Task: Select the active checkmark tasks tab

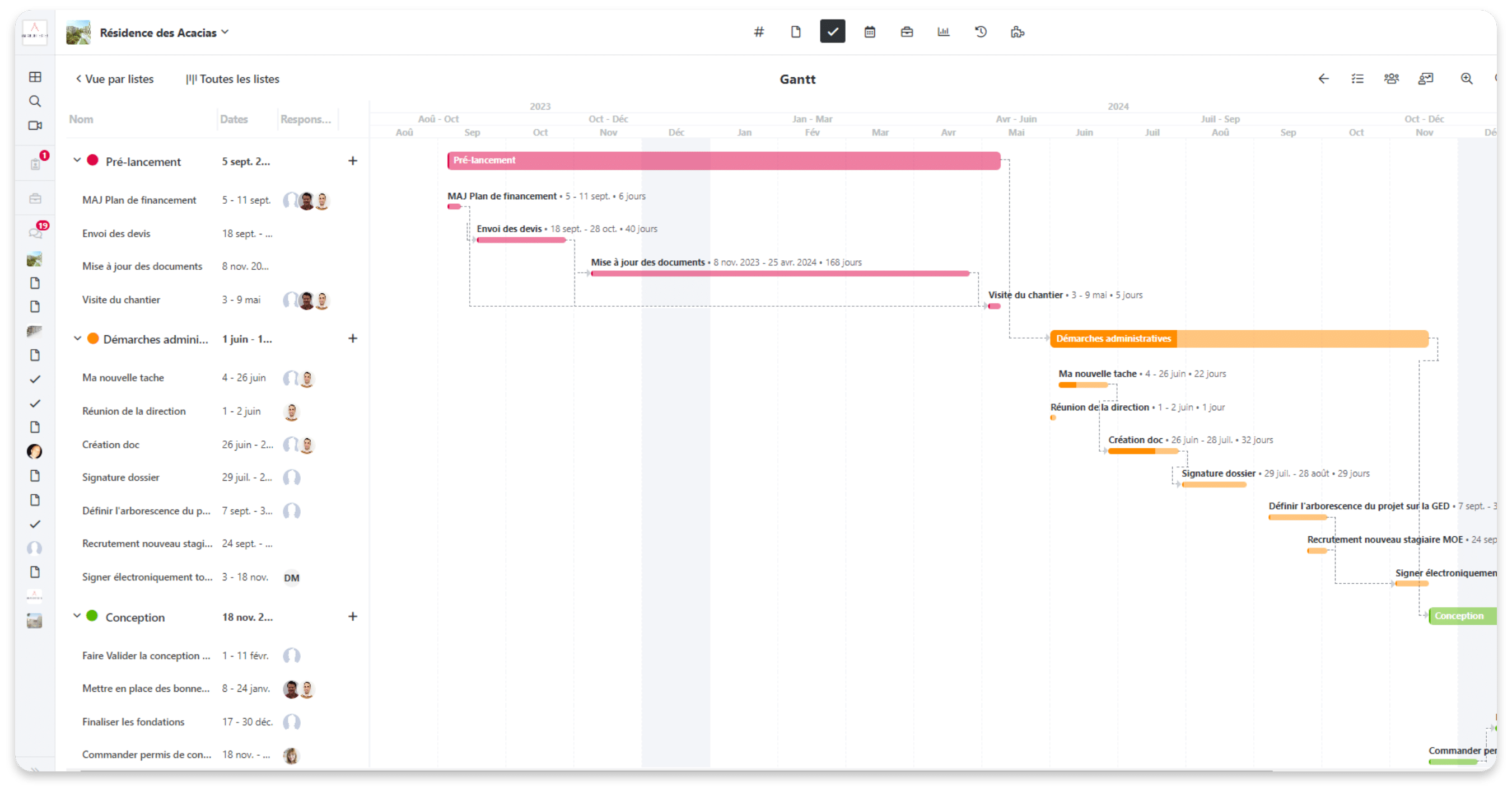Action: (832, 32)
